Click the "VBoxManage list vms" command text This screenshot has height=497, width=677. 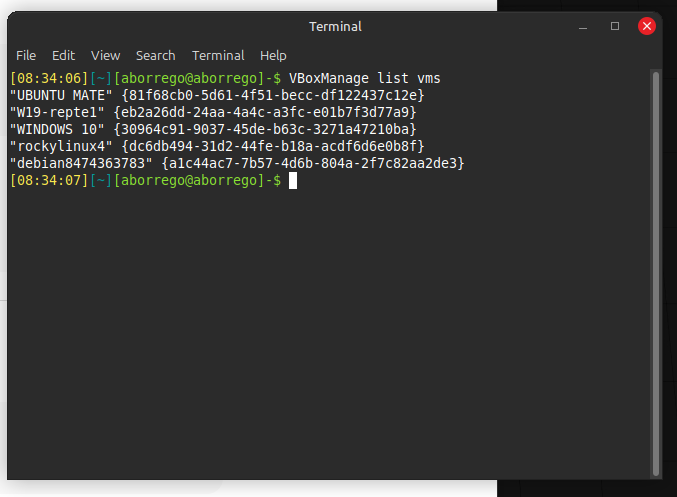tap(364, 78)
